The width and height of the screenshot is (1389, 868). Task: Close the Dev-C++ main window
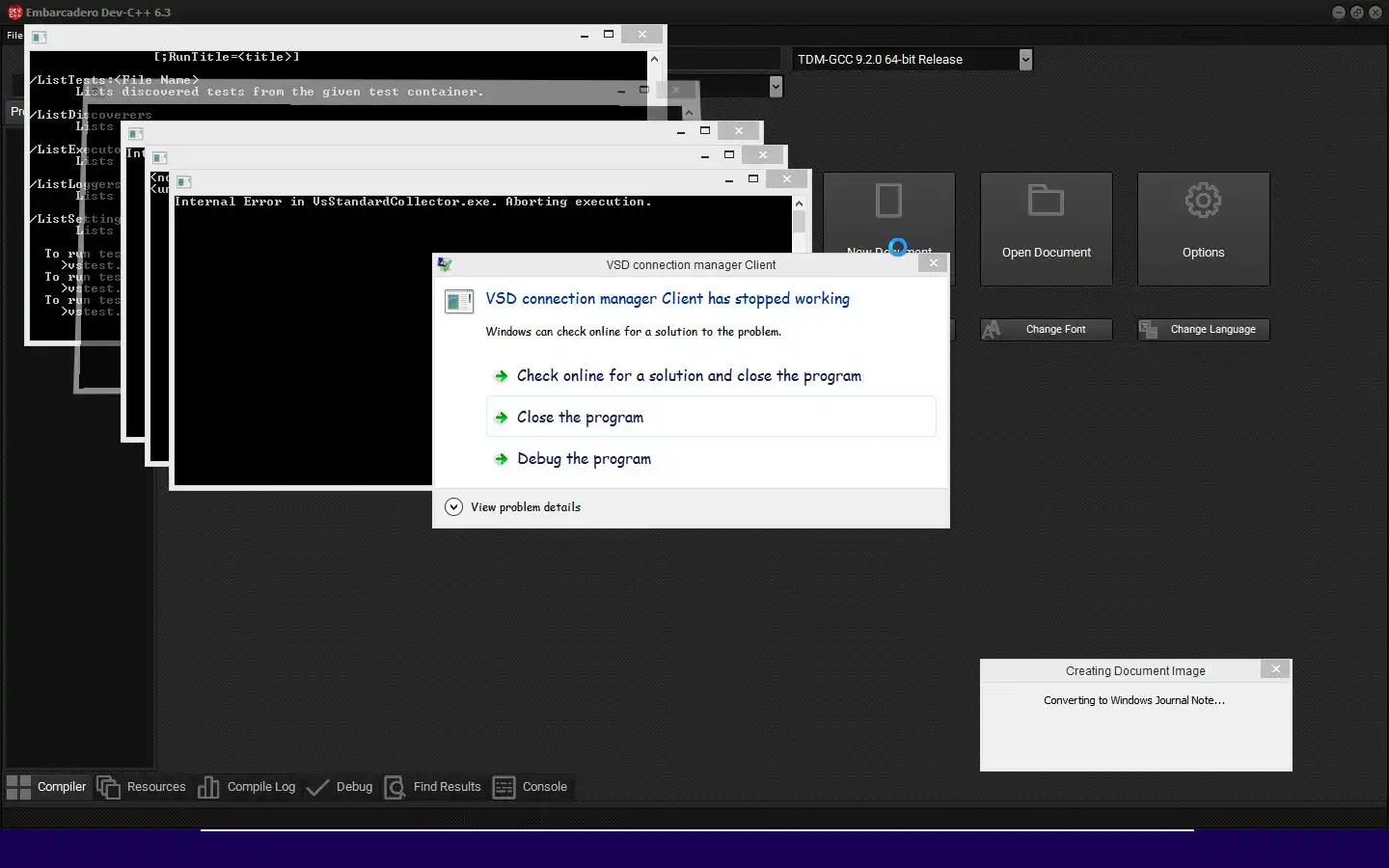(1375, 13)
